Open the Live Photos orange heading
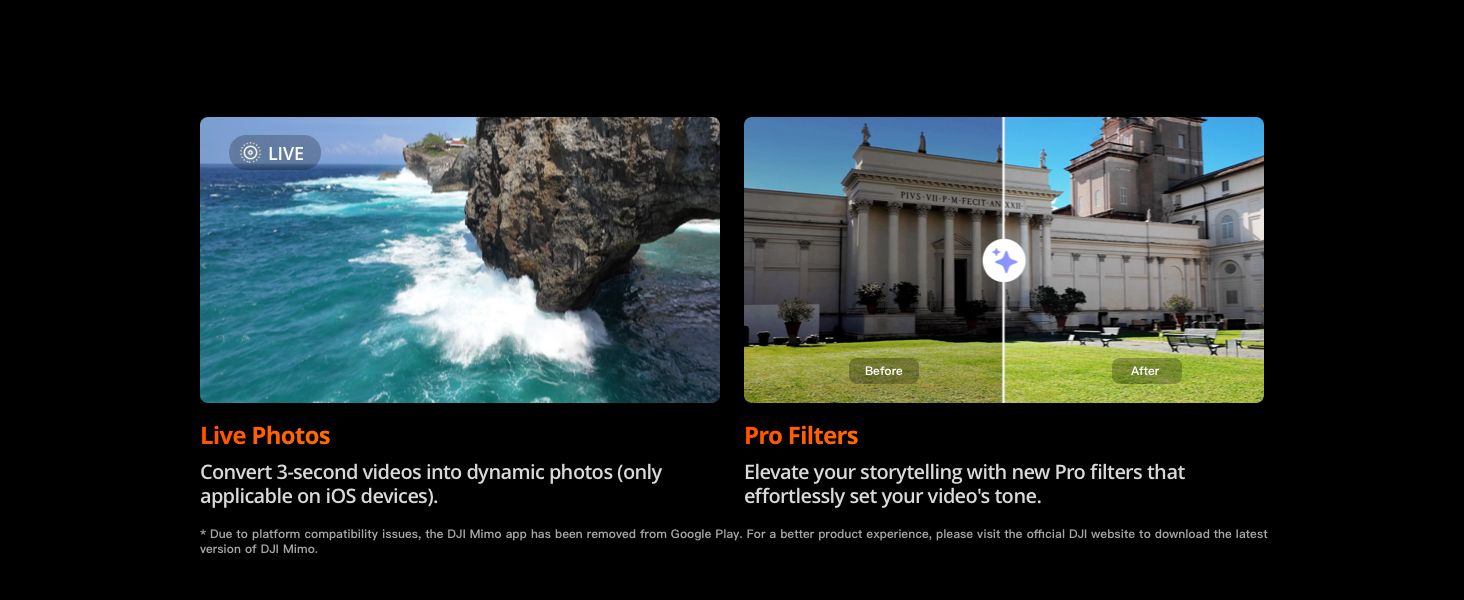This screenshot has width=1464, height=600. [x=265, y=436]
